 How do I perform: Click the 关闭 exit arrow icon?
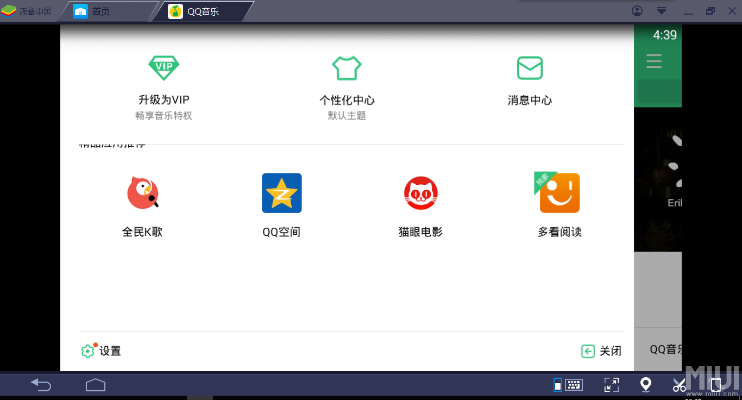click(588, 351)
